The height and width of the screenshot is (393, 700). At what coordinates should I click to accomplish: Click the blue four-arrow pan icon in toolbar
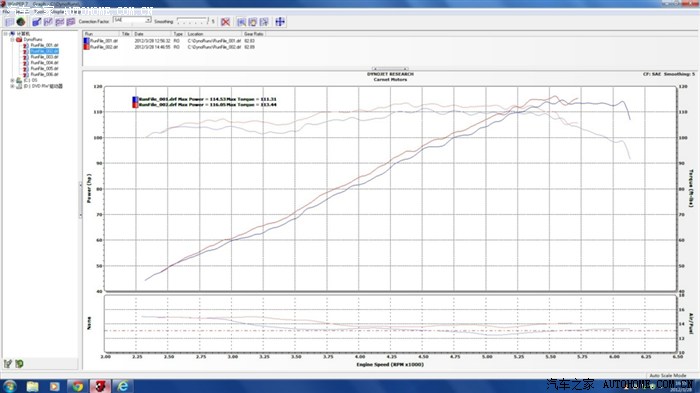tap(280, 21)
